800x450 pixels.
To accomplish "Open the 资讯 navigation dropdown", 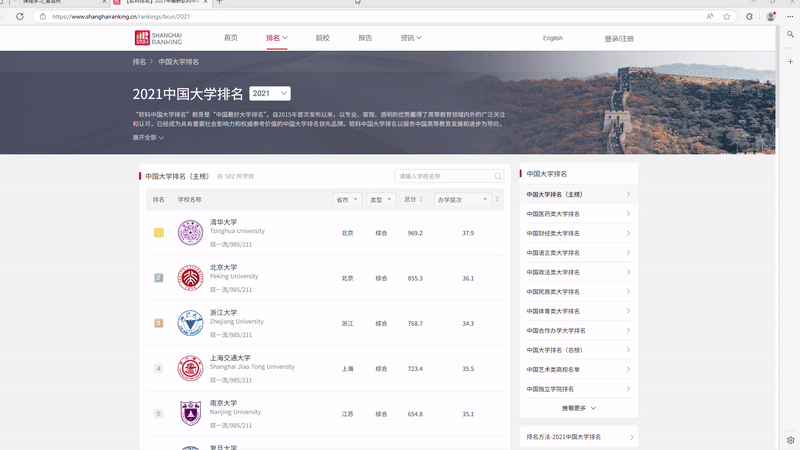I will (x=411, y=38).
